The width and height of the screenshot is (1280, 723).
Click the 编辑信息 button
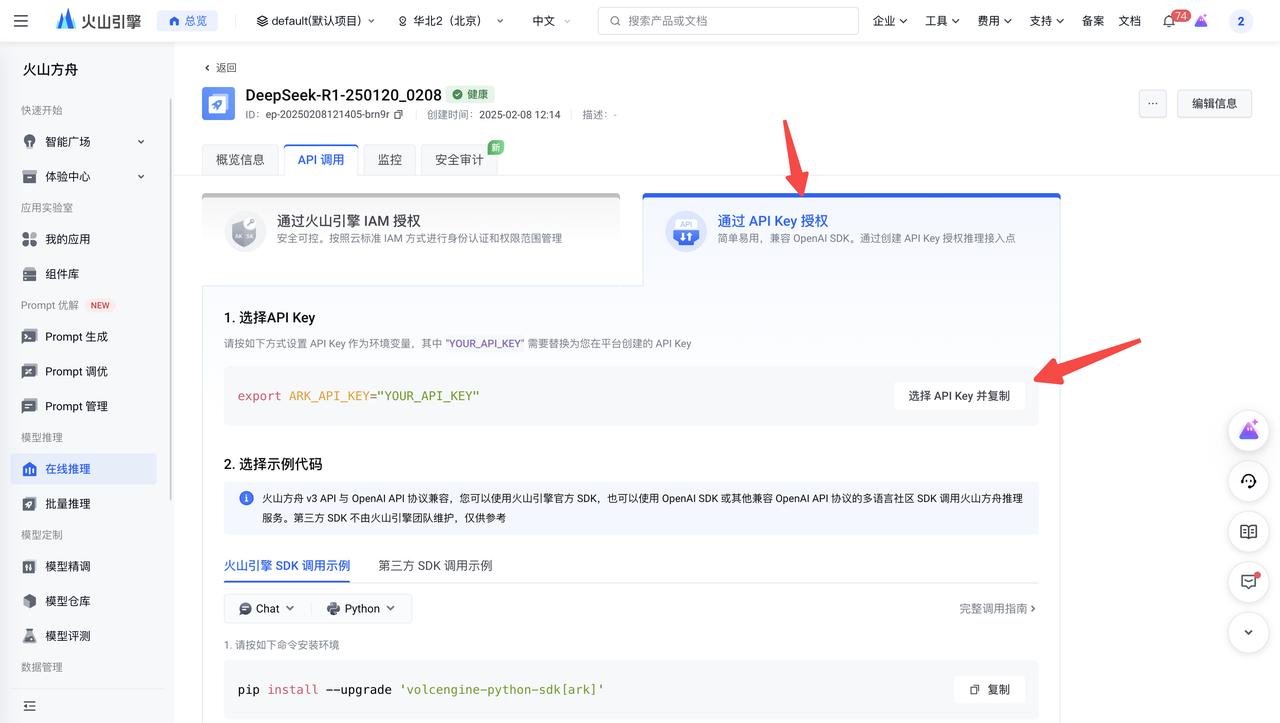[1214, 103]
